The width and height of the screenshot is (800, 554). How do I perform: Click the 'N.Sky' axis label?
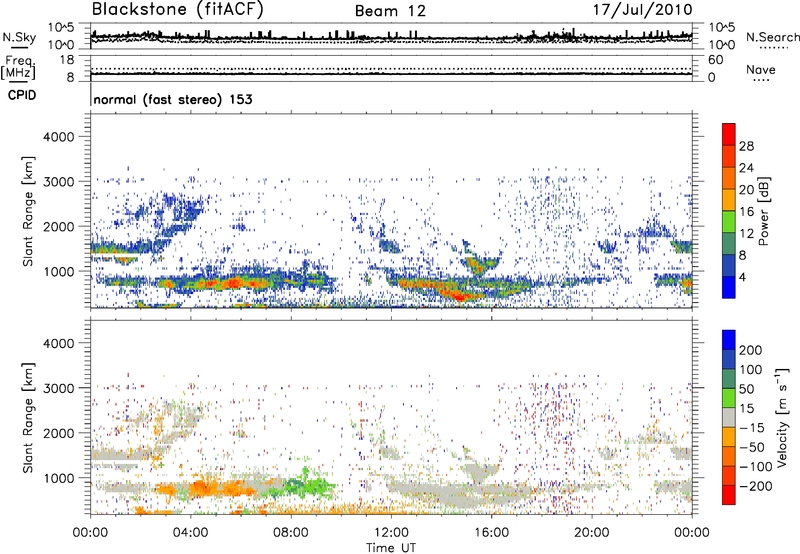point(19,37)
